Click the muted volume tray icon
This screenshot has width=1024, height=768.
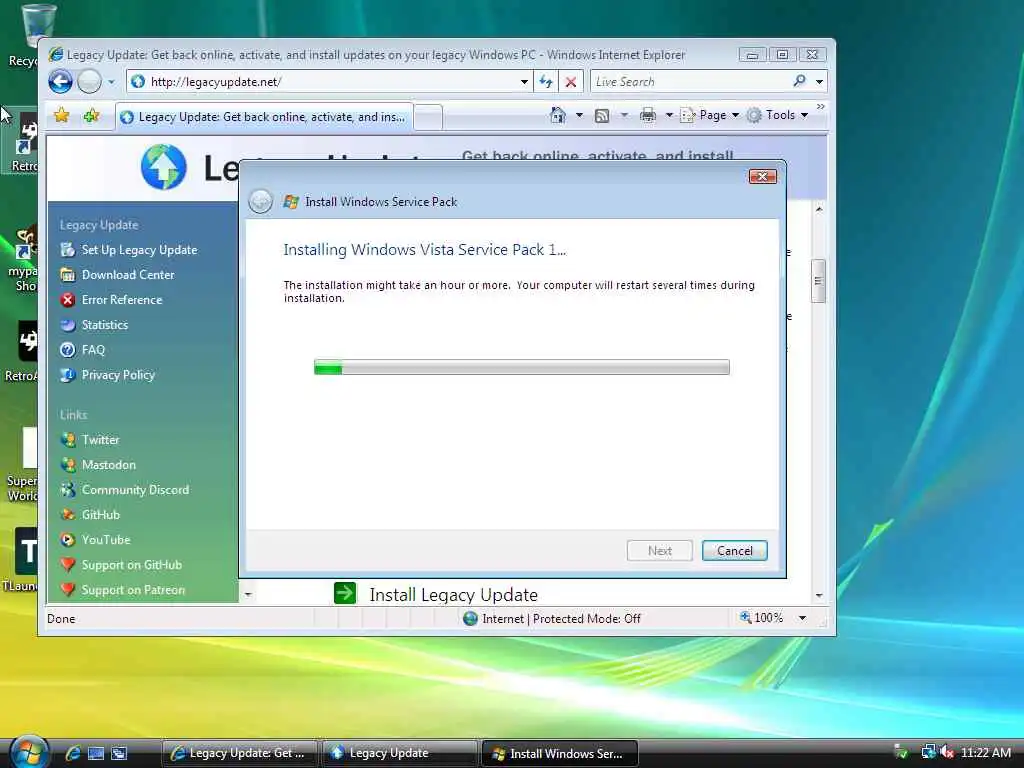[x=946, y=752]
